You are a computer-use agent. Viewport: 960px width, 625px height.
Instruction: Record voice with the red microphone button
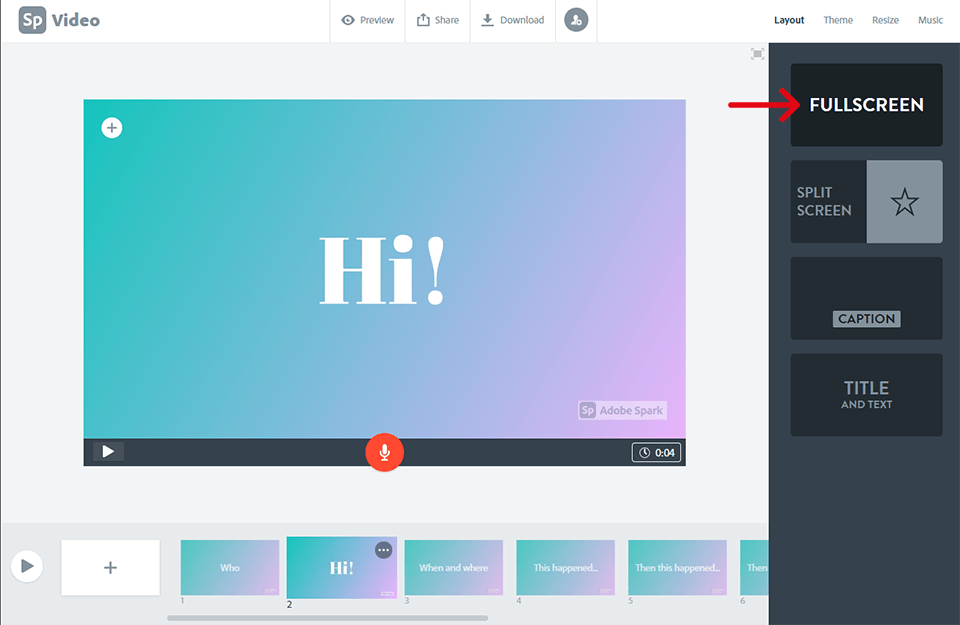point(384,452)
